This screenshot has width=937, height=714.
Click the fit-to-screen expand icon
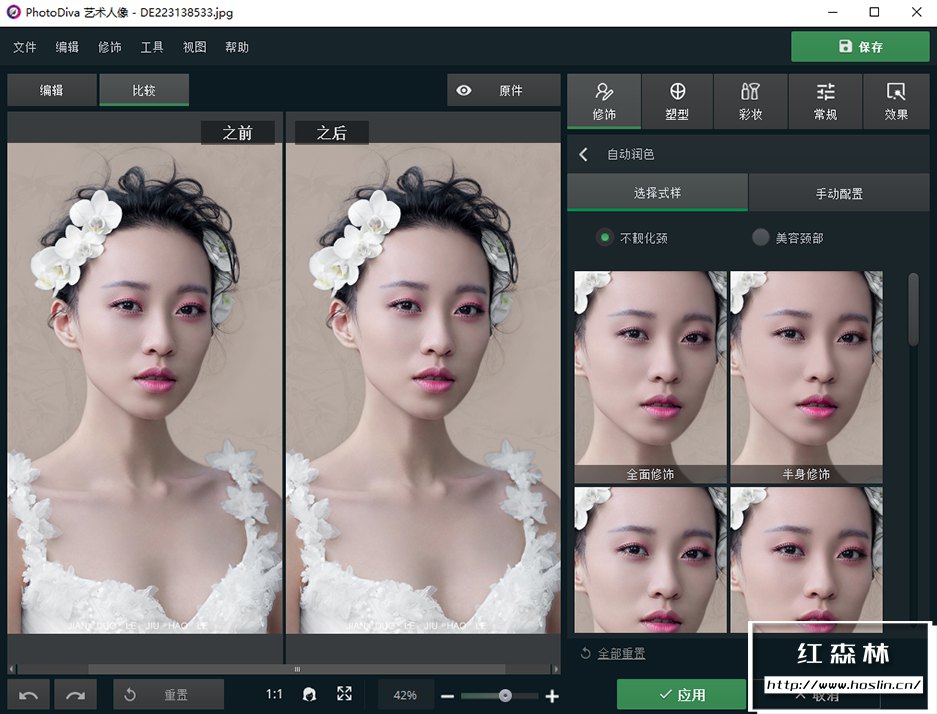[344, 694]
